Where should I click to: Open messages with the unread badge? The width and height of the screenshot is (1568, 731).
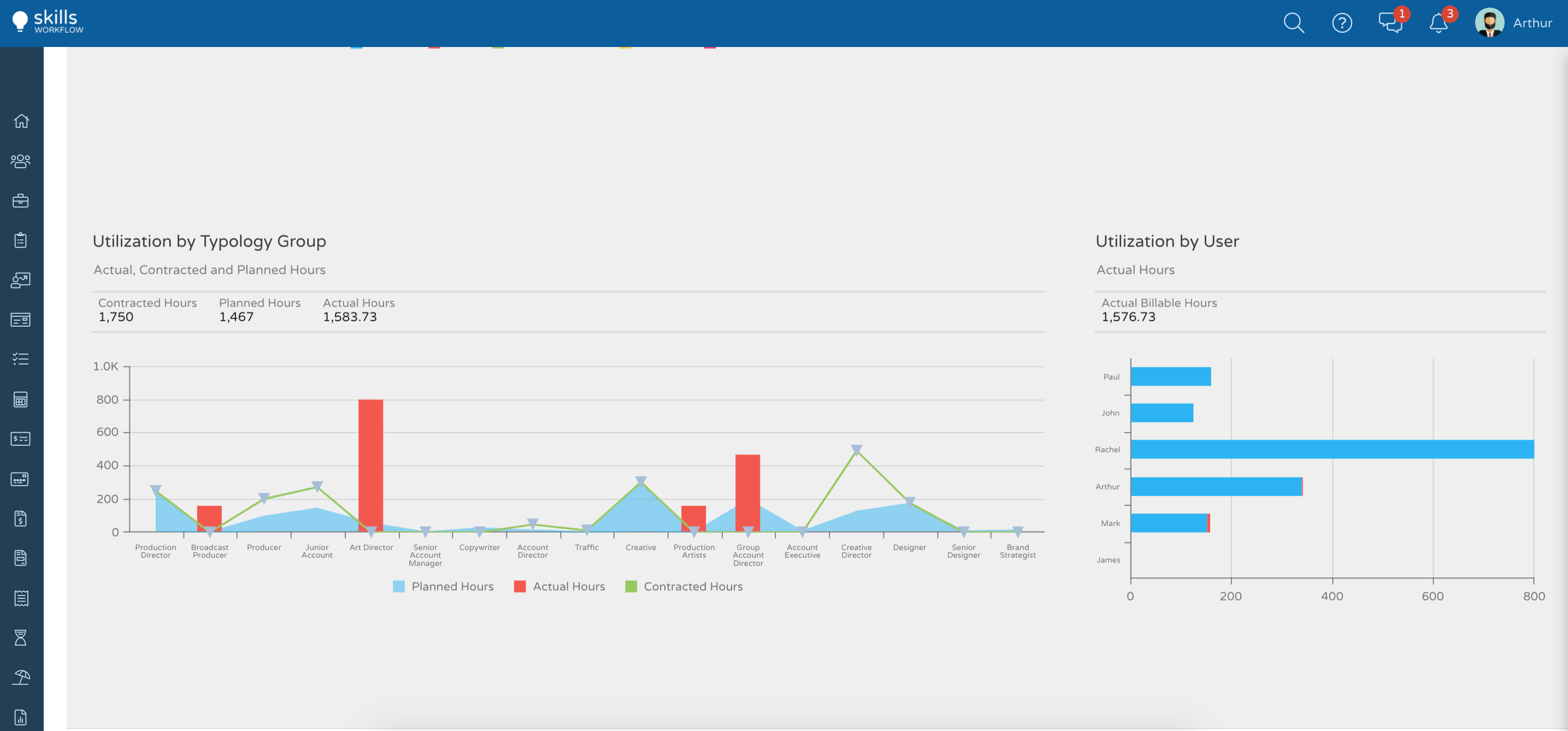tap(1390, 22)
